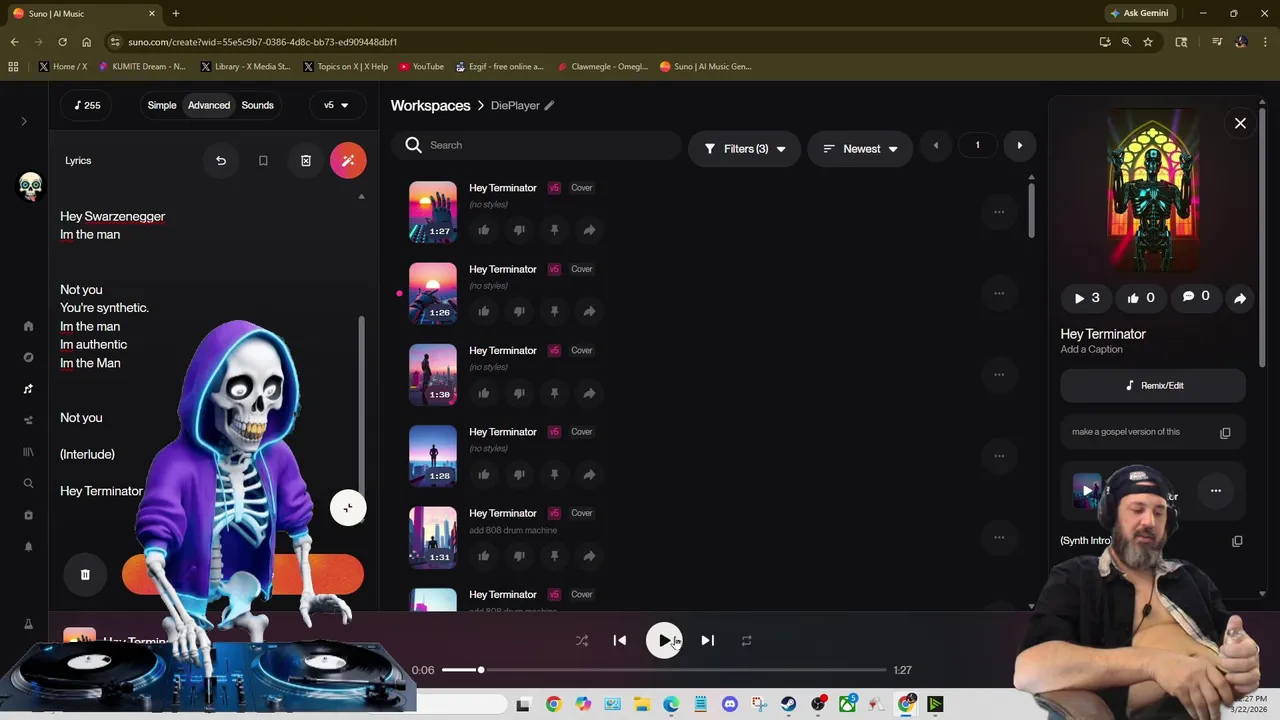The width and height of the screenshot is (1280, 720).
Task: Open the Newest sort dropdown
Action: (860, 149)
